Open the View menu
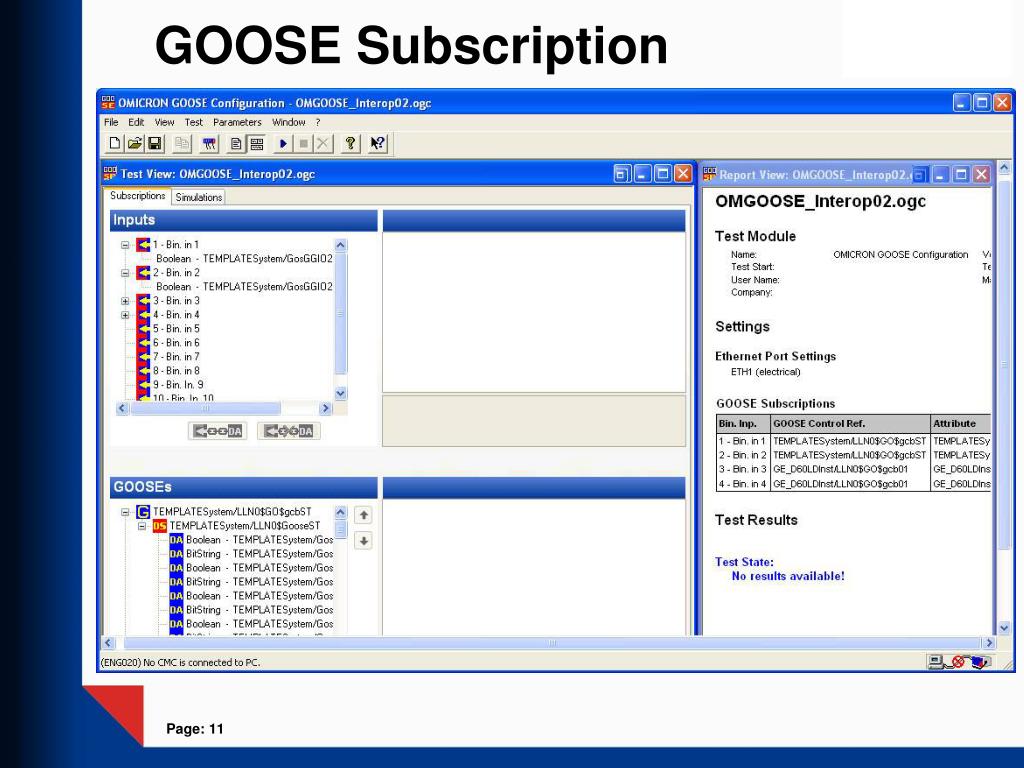 point(164,122)
